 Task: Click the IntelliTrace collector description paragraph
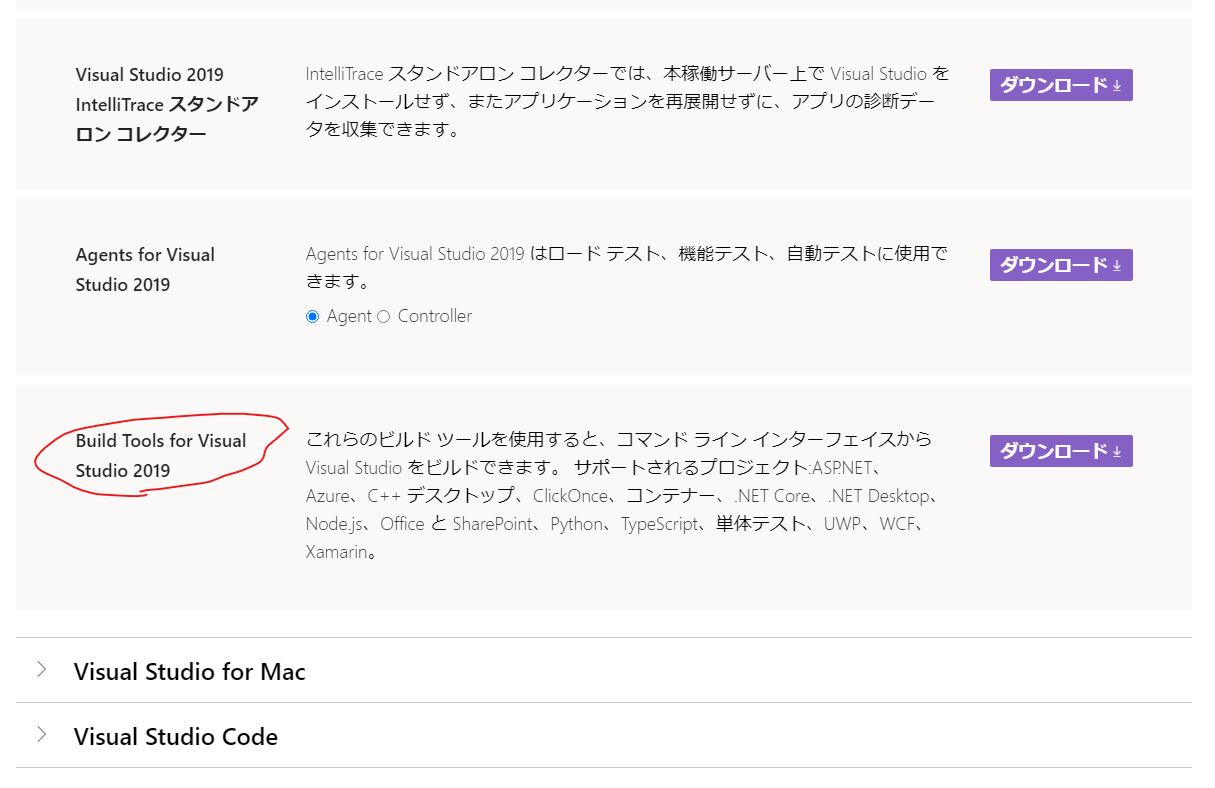628,102
